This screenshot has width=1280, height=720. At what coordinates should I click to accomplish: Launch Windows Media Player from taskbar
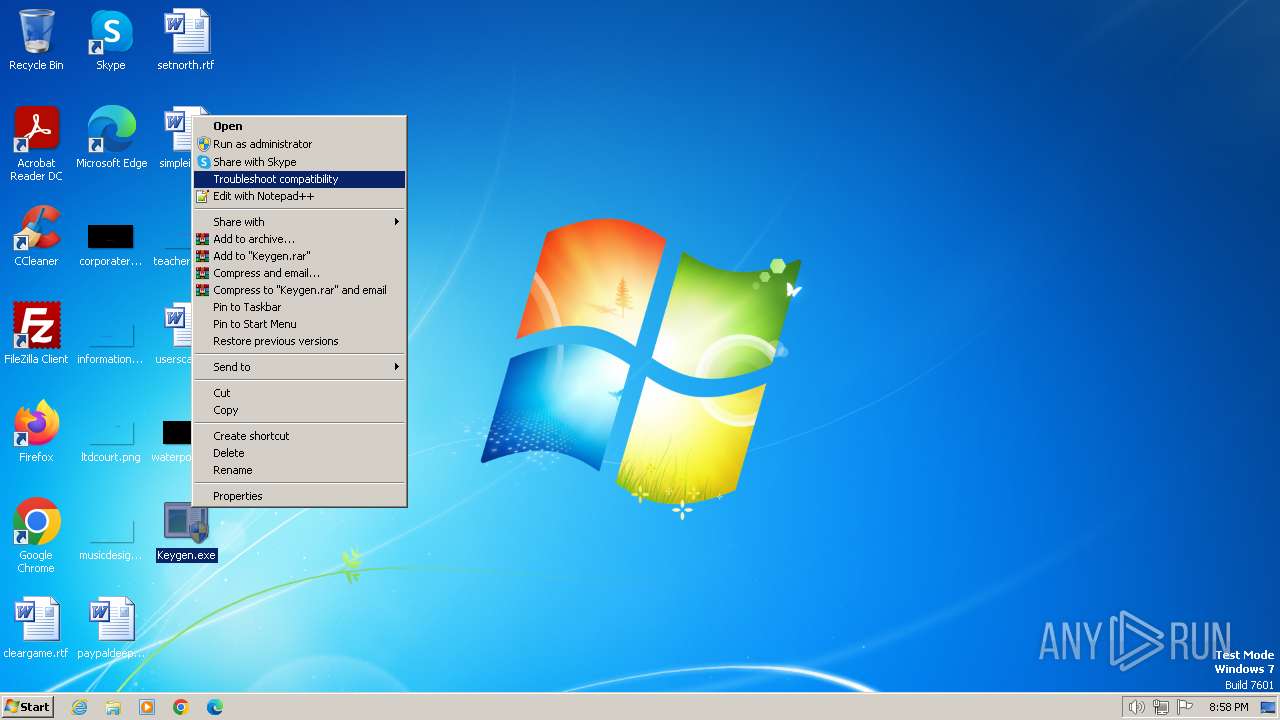tap(147, 707)
